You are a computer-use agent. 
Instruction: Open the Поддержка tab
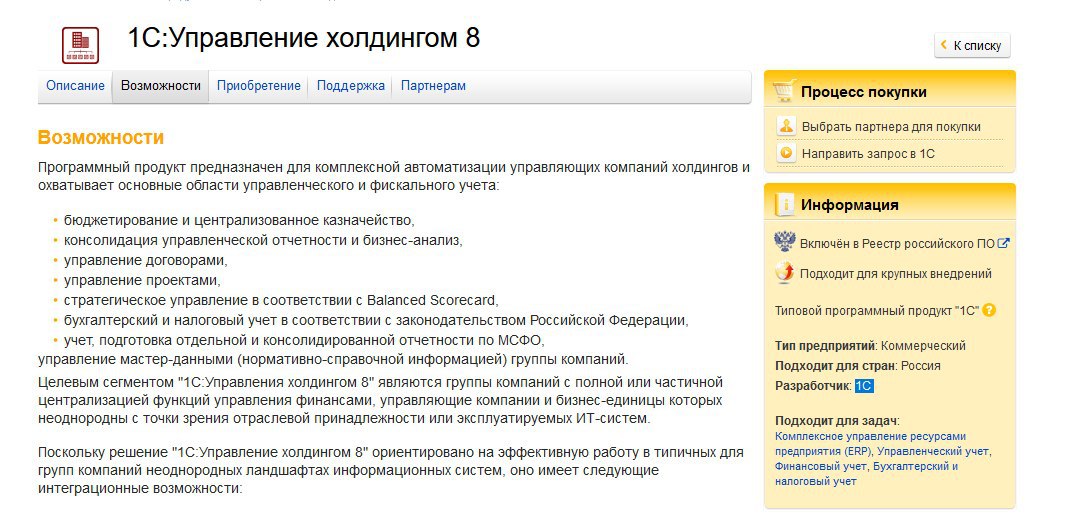[350, 86]
